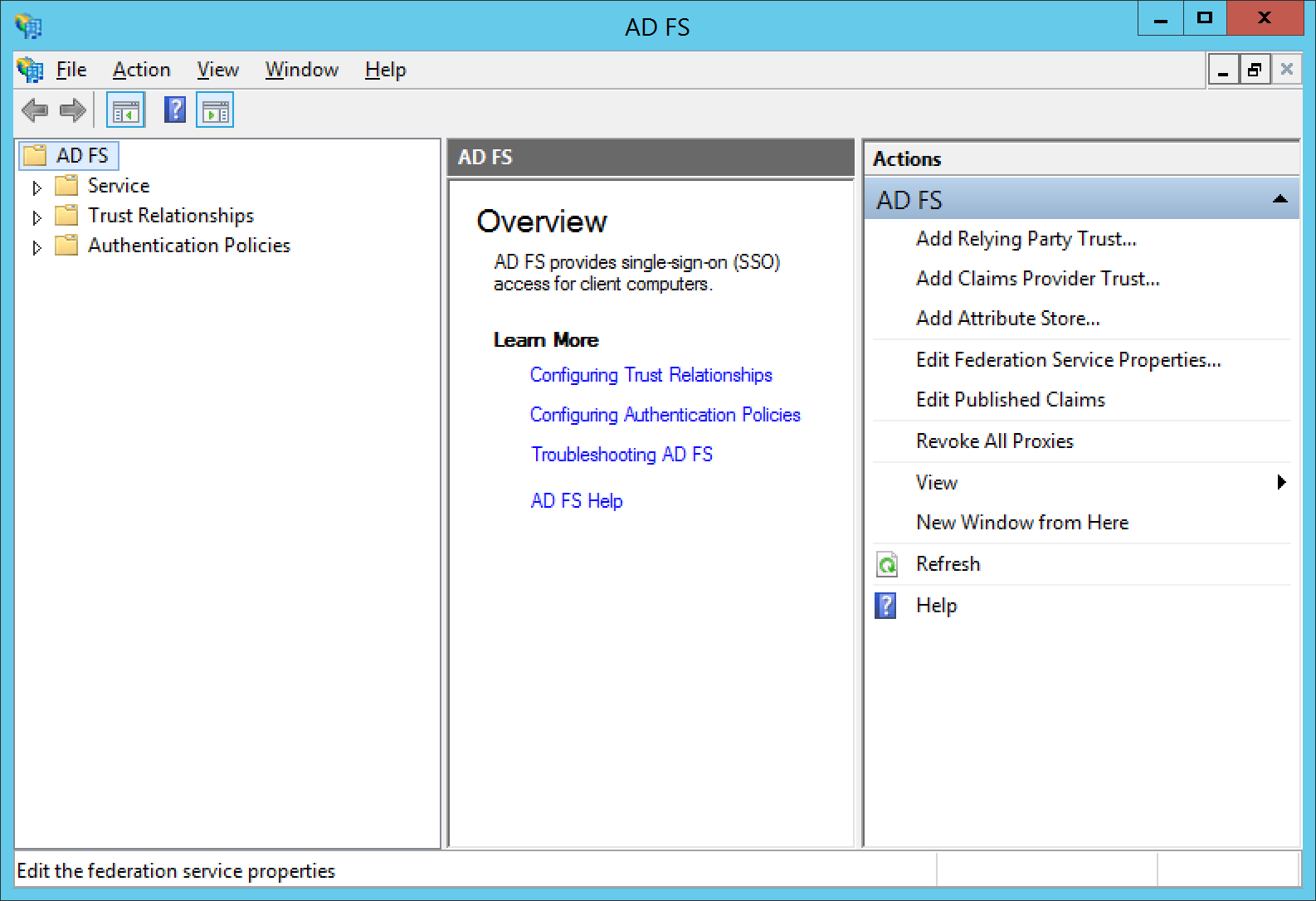This screenshot has width=1316, height=901.
Task: Open the Action menu
Action: click(141, 70)
